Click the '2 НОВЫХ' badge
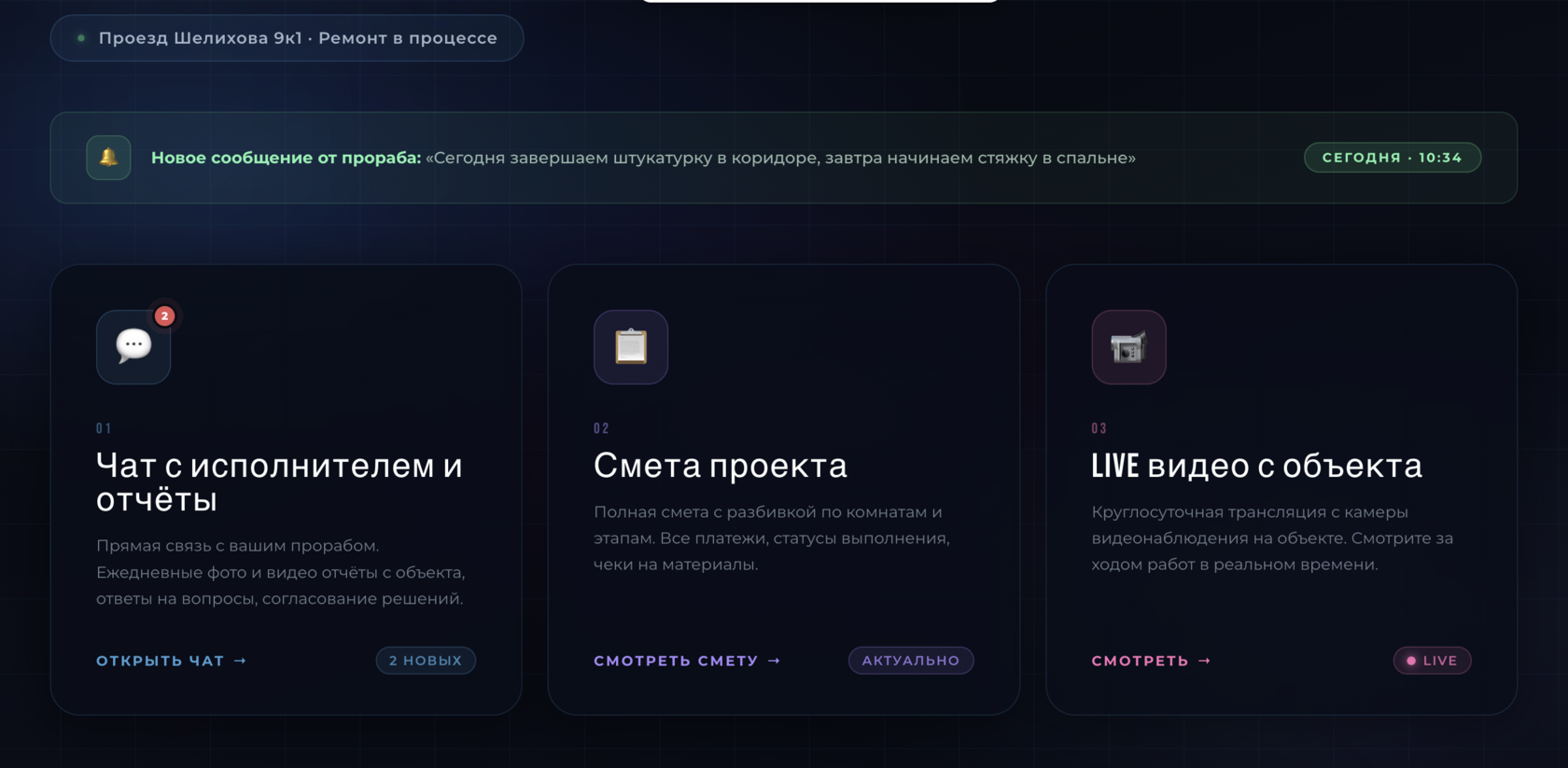 tap(426, 660)
